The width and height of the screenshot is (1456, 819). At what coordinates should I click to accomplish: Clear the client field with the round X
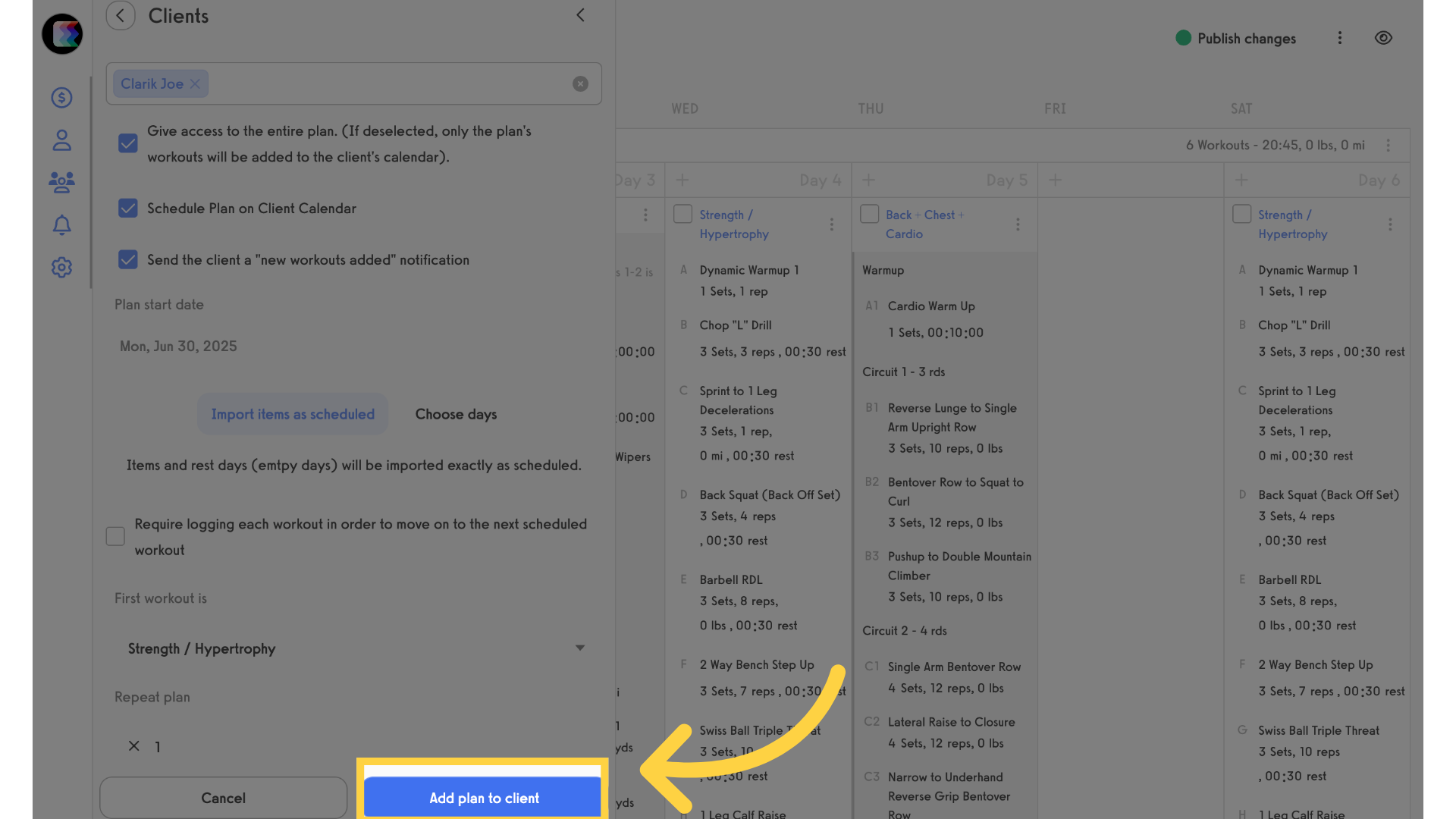[580, 83]
